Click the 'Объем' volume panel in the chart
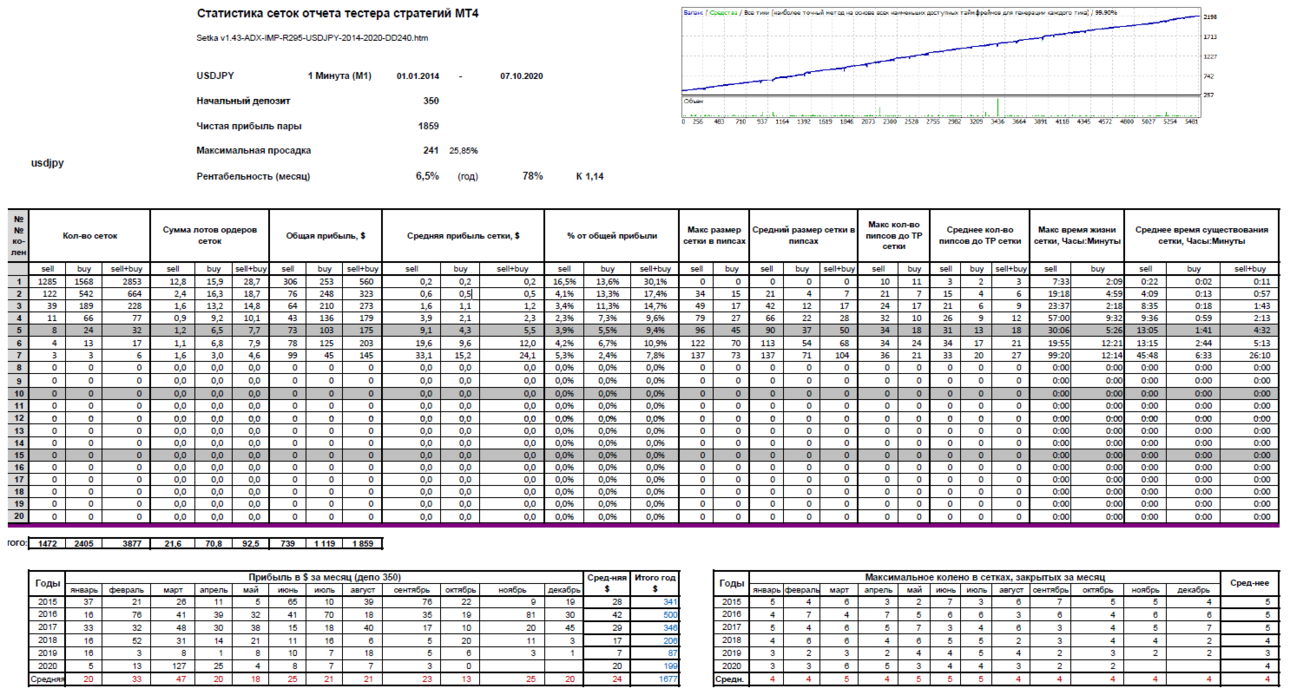 [x=941, y=107]
